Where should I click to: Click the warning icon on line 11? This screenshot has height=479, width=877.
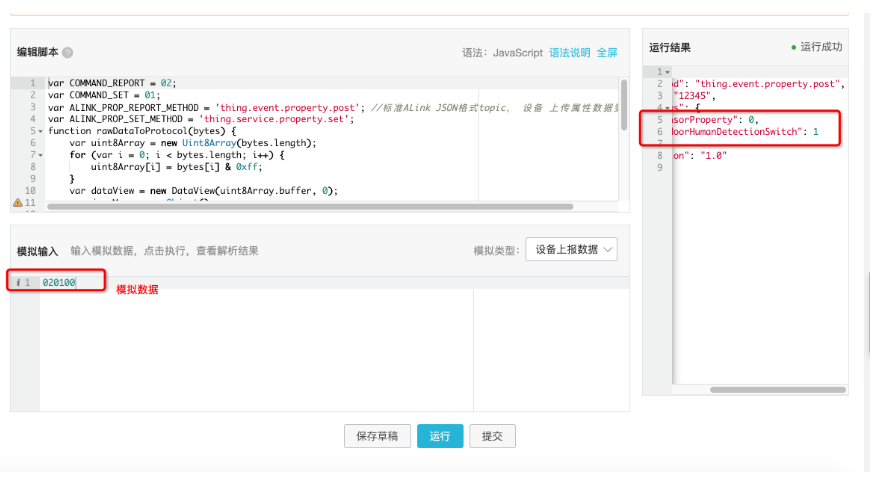18,203
